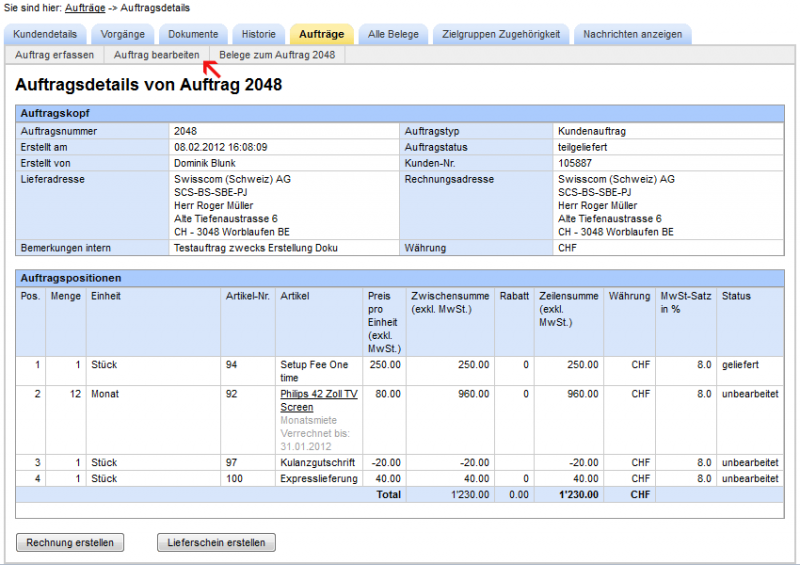Open Belege zum Auftrag 2048
This screenshot has width=800, height=565.
(x=277, y=55)
